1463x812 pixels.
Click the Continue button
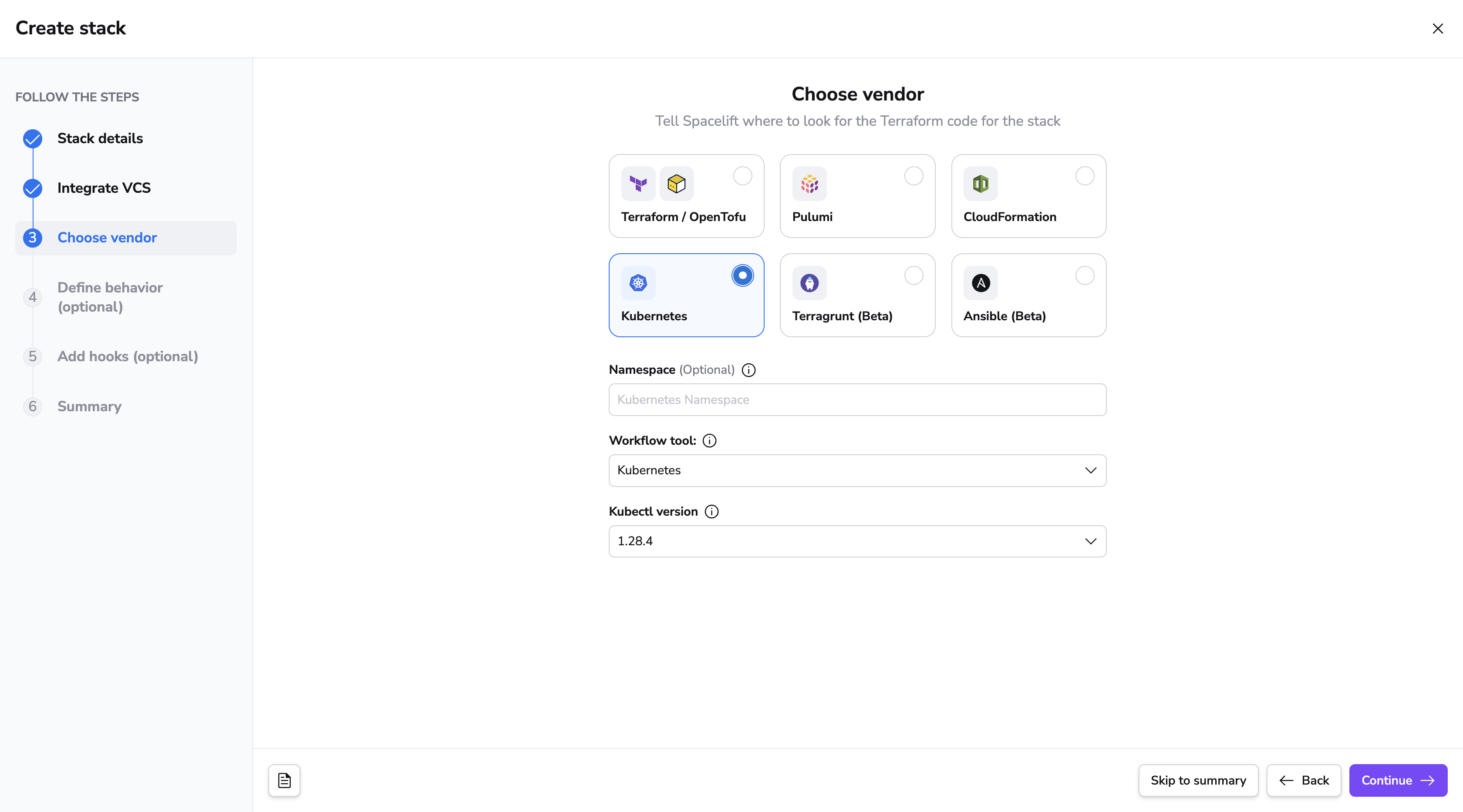coord(1398,780)
